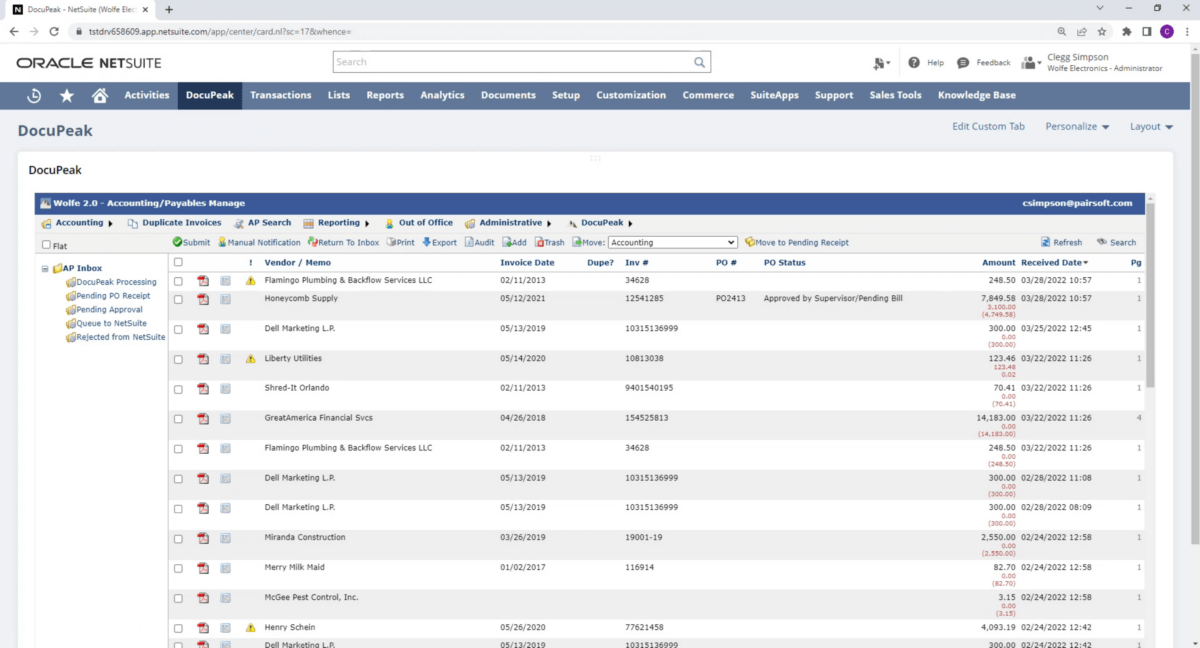Open the PDF icon for Honeycomb Supply

pyautogui.click(x=203, y=299)
